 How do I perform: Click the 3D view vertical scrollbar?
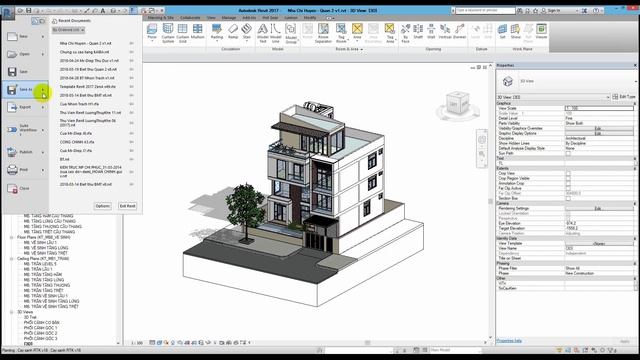tap(491, 202)
